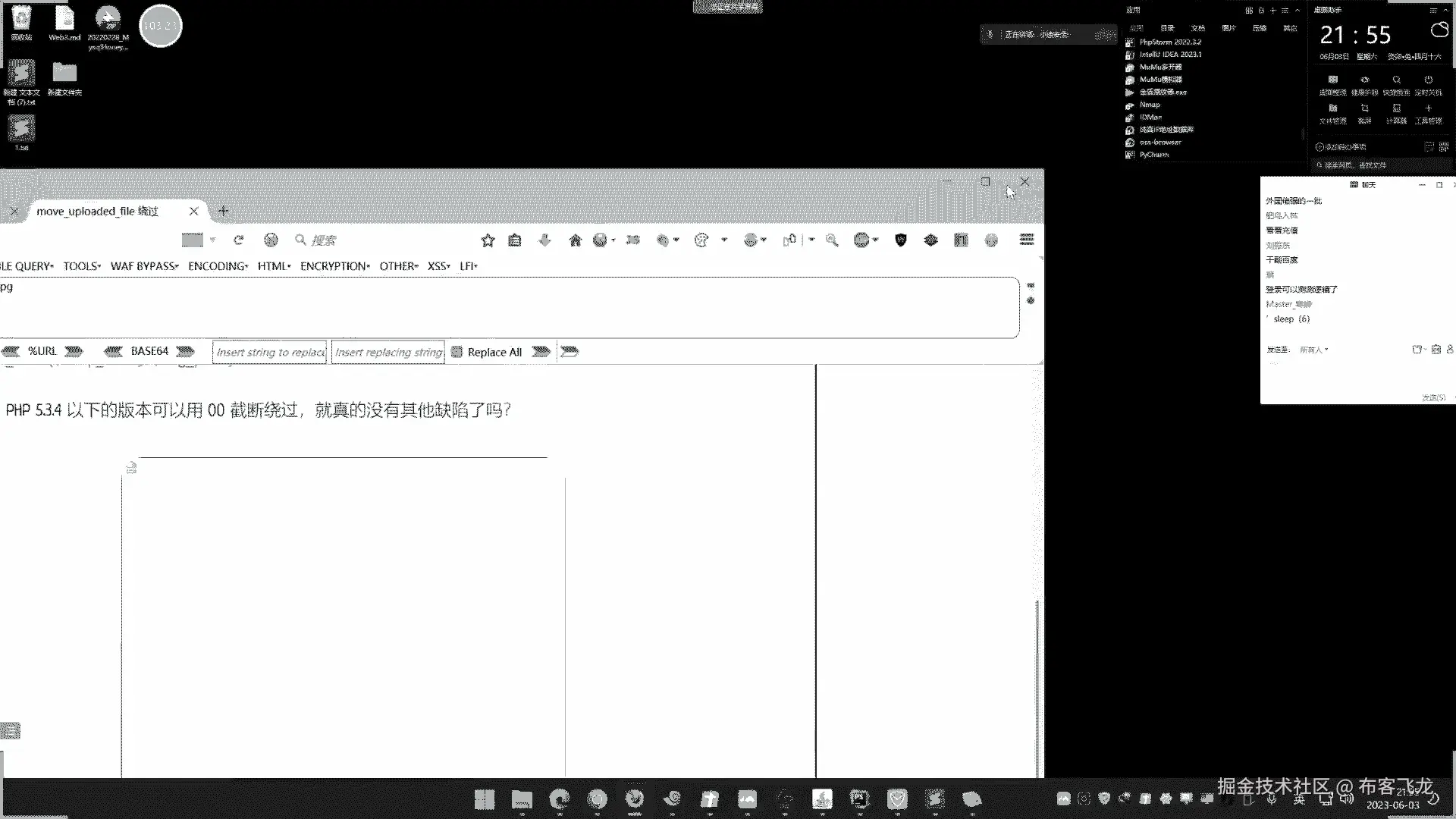Image resolution: width=1456 pixels, height=819 pixels.
Task: Select the move_uploaded_file tab
Action: tap(97, 212)
